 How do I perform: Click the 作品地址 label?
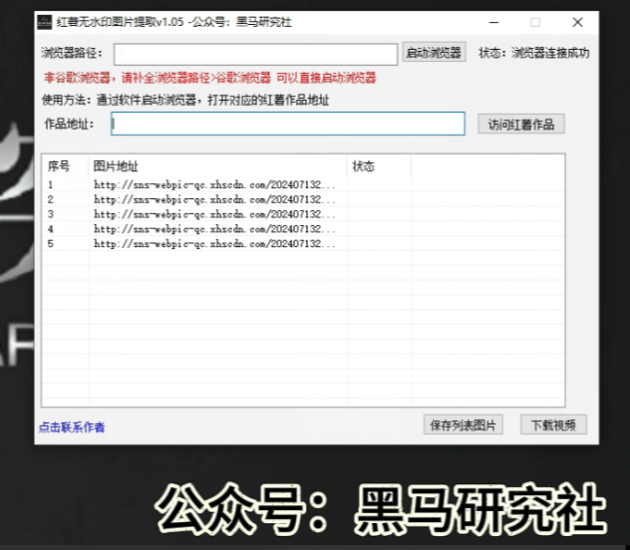[69, 124]
